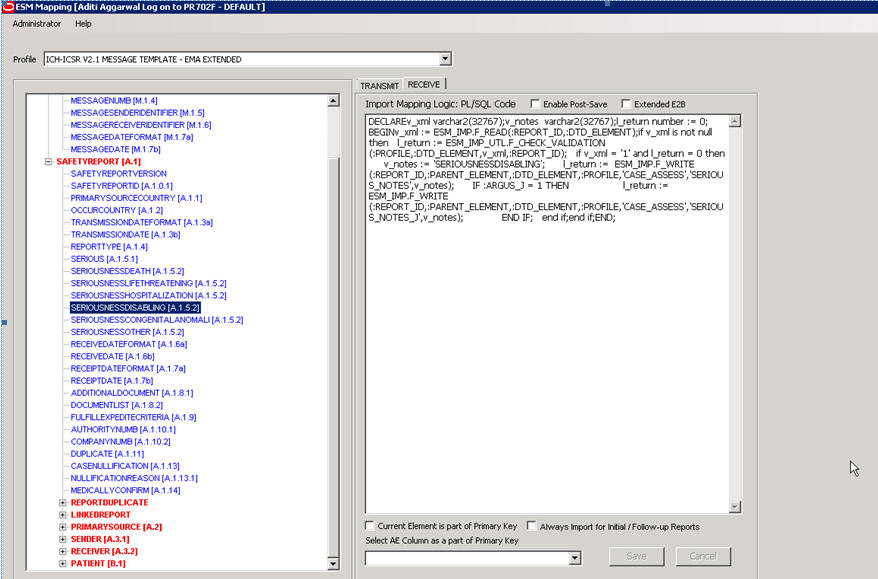Select SERIOUSNESSCONGENITALANOMALI element

(x=157, y=320)
